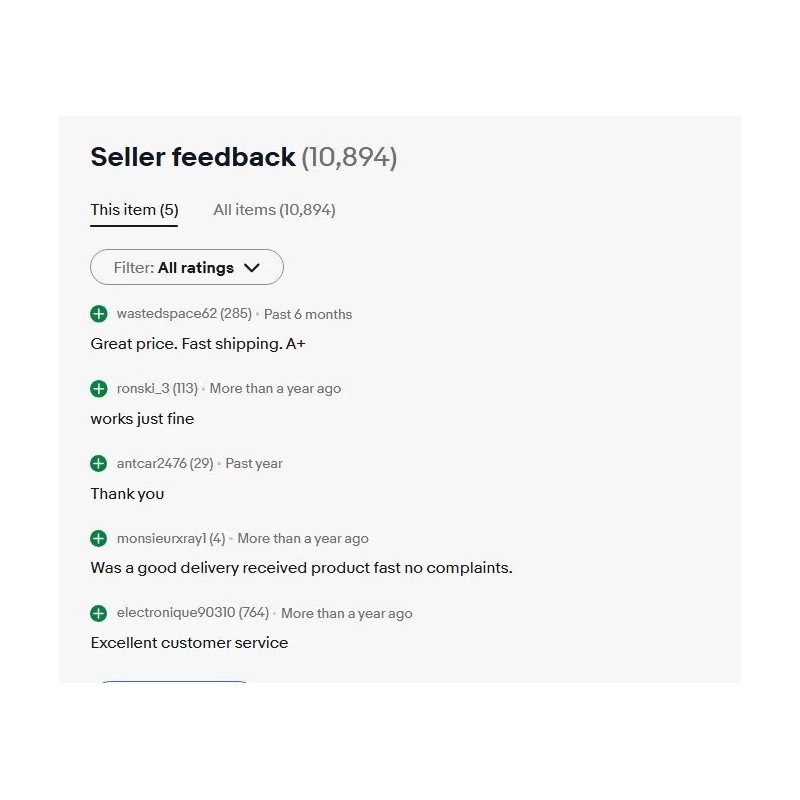The image size is (800, 800).
Task: Click positive feedback icon beside wastedspace62
Action: (98, 314)
